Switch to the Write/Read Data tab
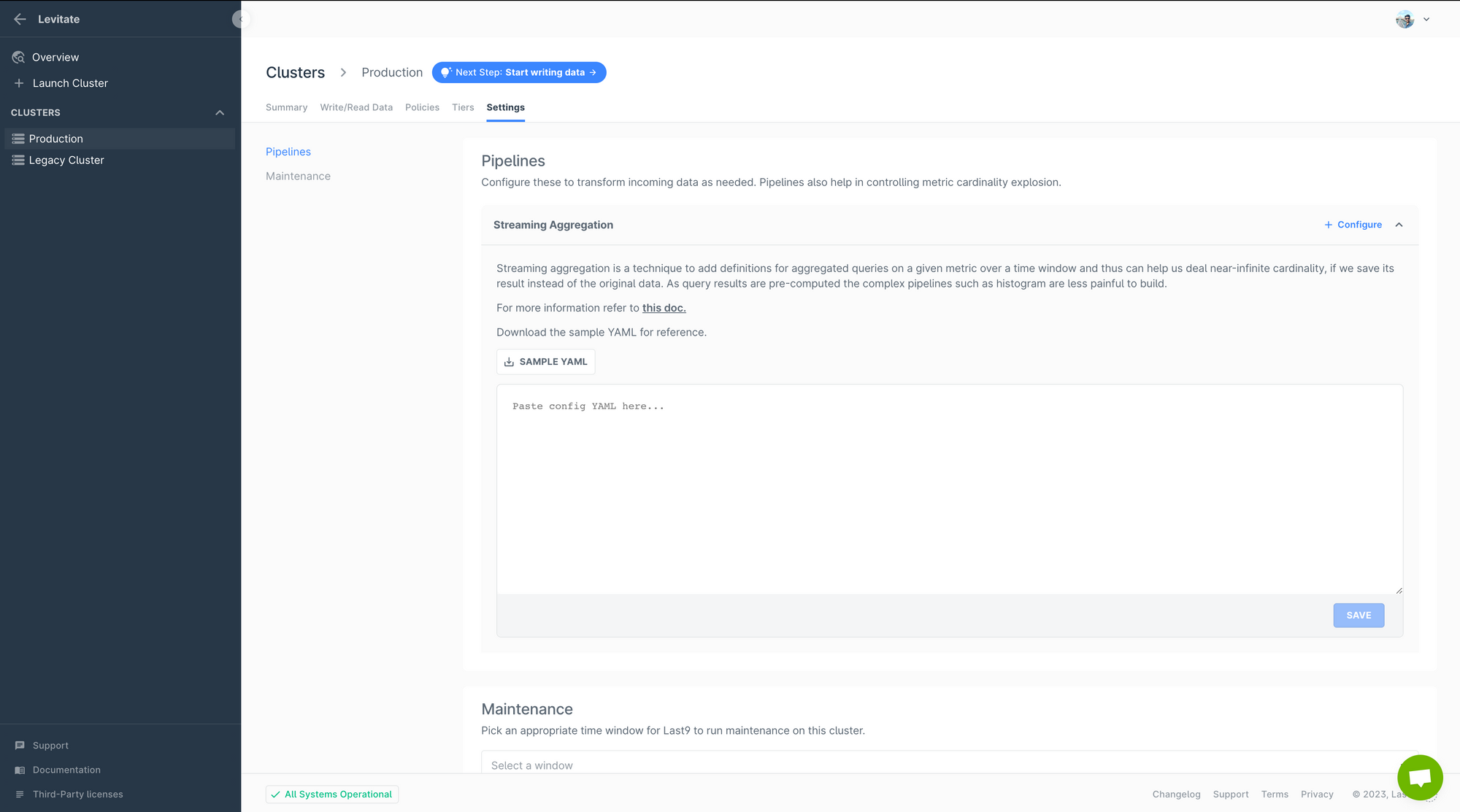 (x=356, y=107)
